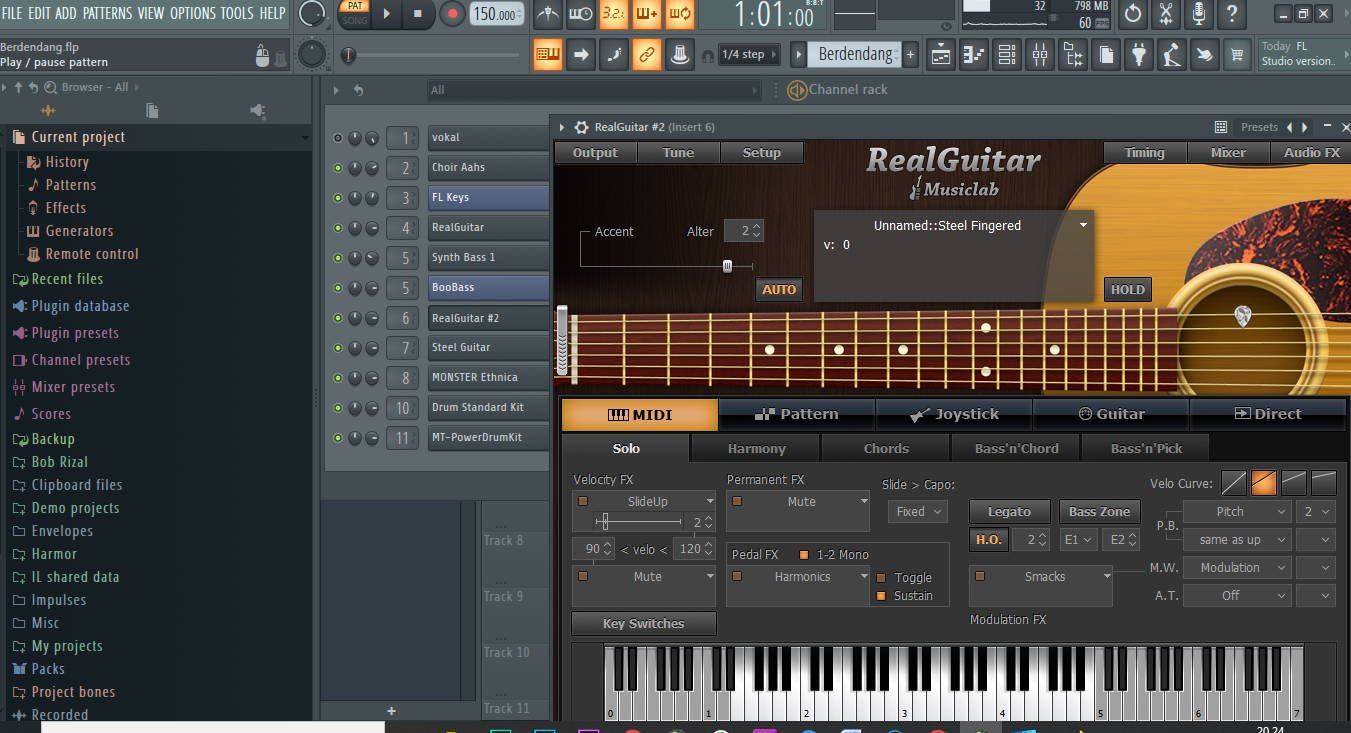Open the Playlist view from toolbar
The width and height of the screenshot is (1351, 733).
pos(941,55)
